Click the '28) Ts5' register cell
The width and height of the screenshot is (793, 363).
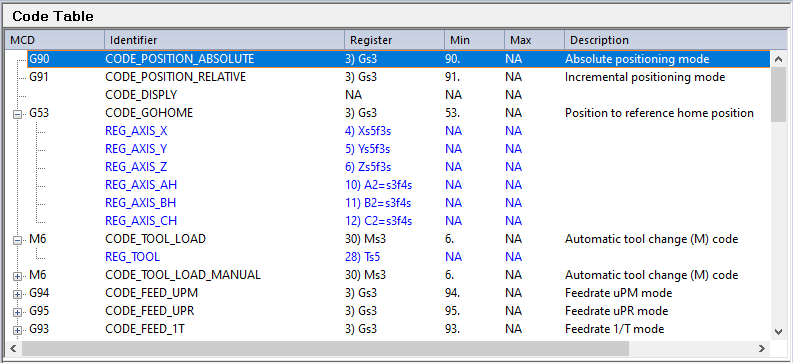363,257
